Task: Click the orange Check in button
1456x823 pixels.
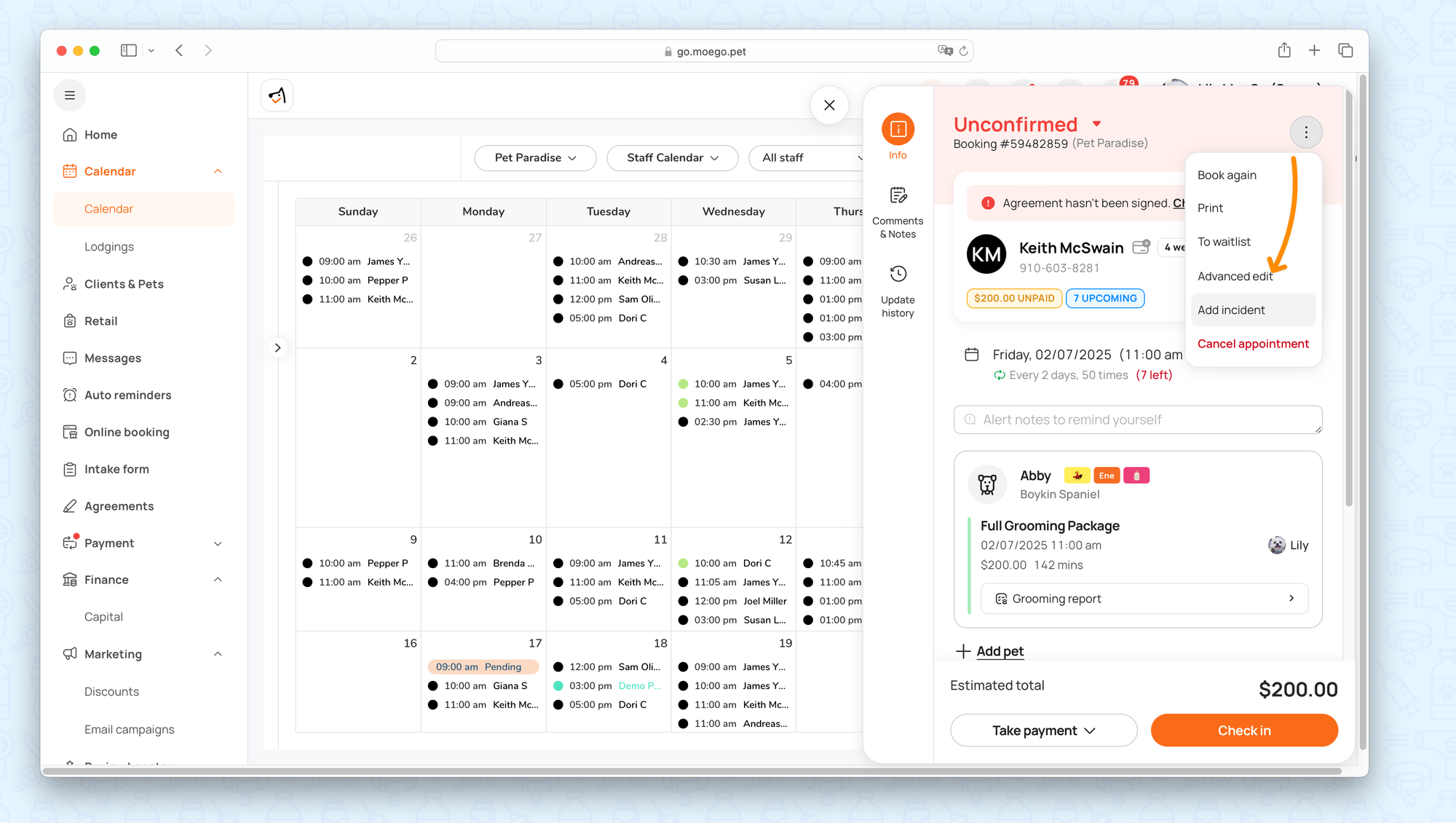Action: point(1244,730)
